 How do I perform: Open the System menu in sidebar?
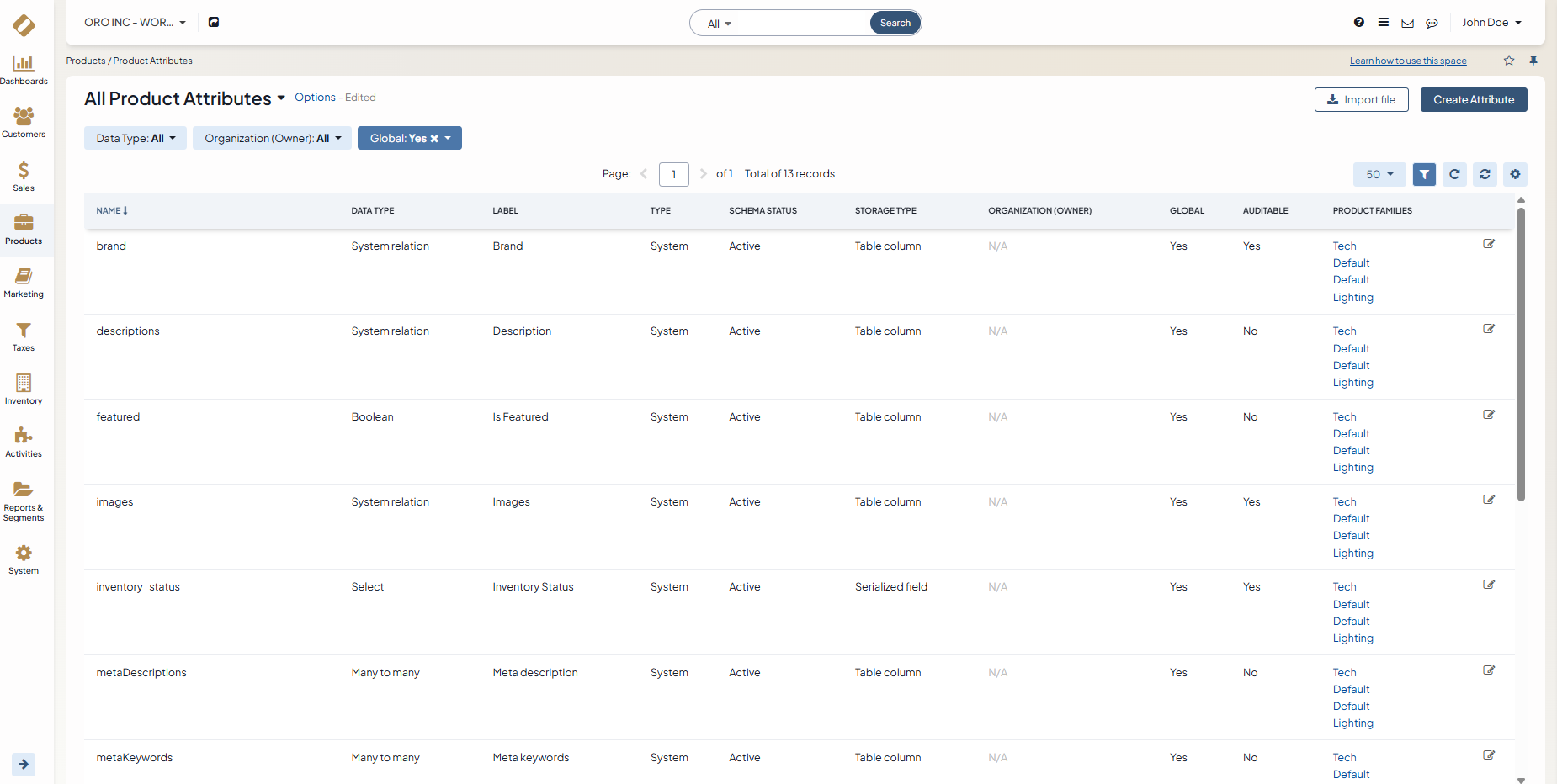24,559
